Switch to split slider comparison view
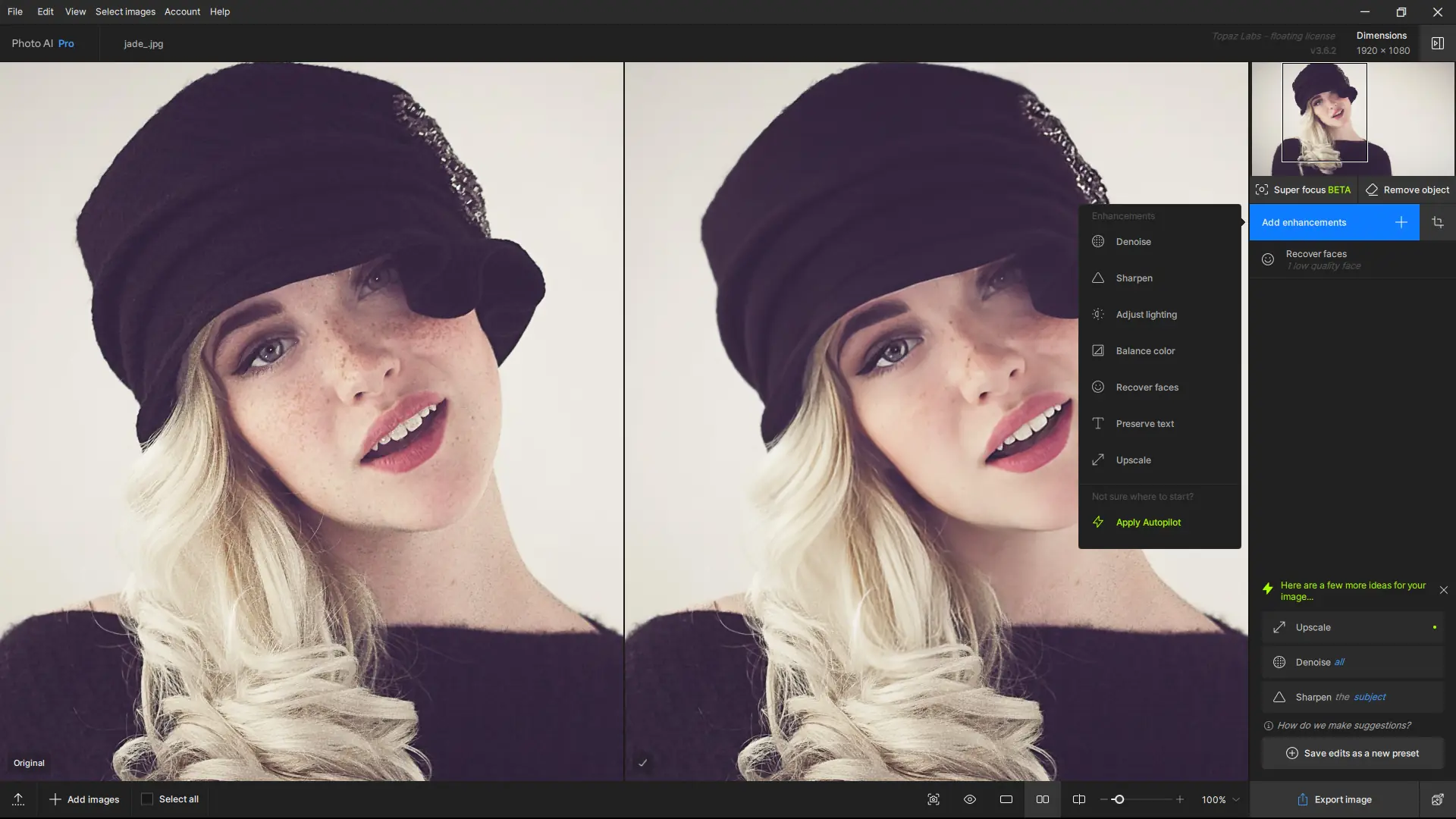1456x819 pixels. [x=1079, y=799]
